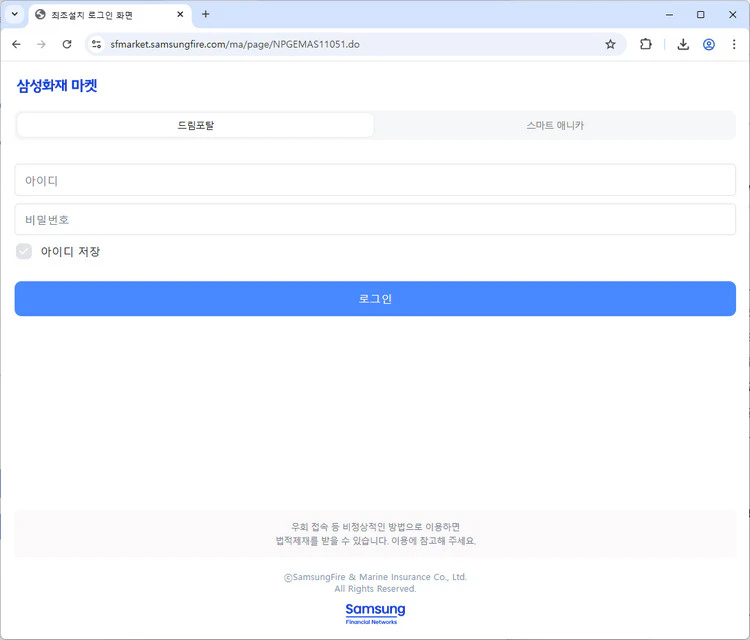The height and width of the screenshot is (640, 750).
Task: Open the Chrome profile icon
Action: (x=709, y=44)
